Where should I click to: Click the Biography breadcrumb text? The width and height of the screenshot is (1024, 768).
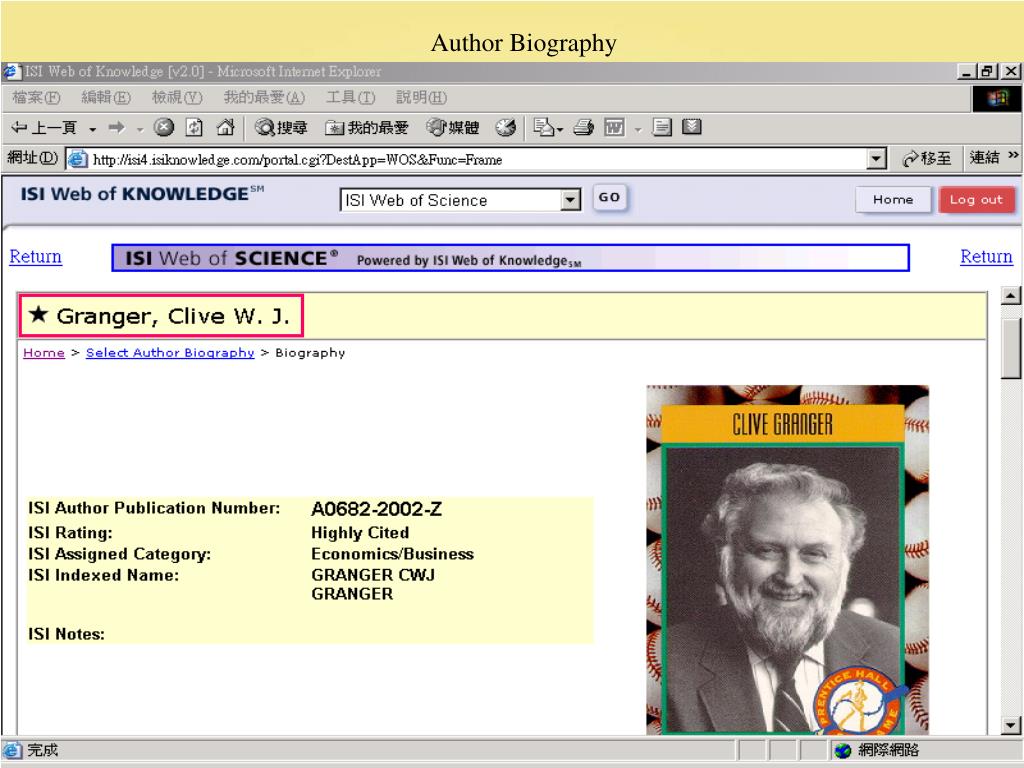pos(310,353)
